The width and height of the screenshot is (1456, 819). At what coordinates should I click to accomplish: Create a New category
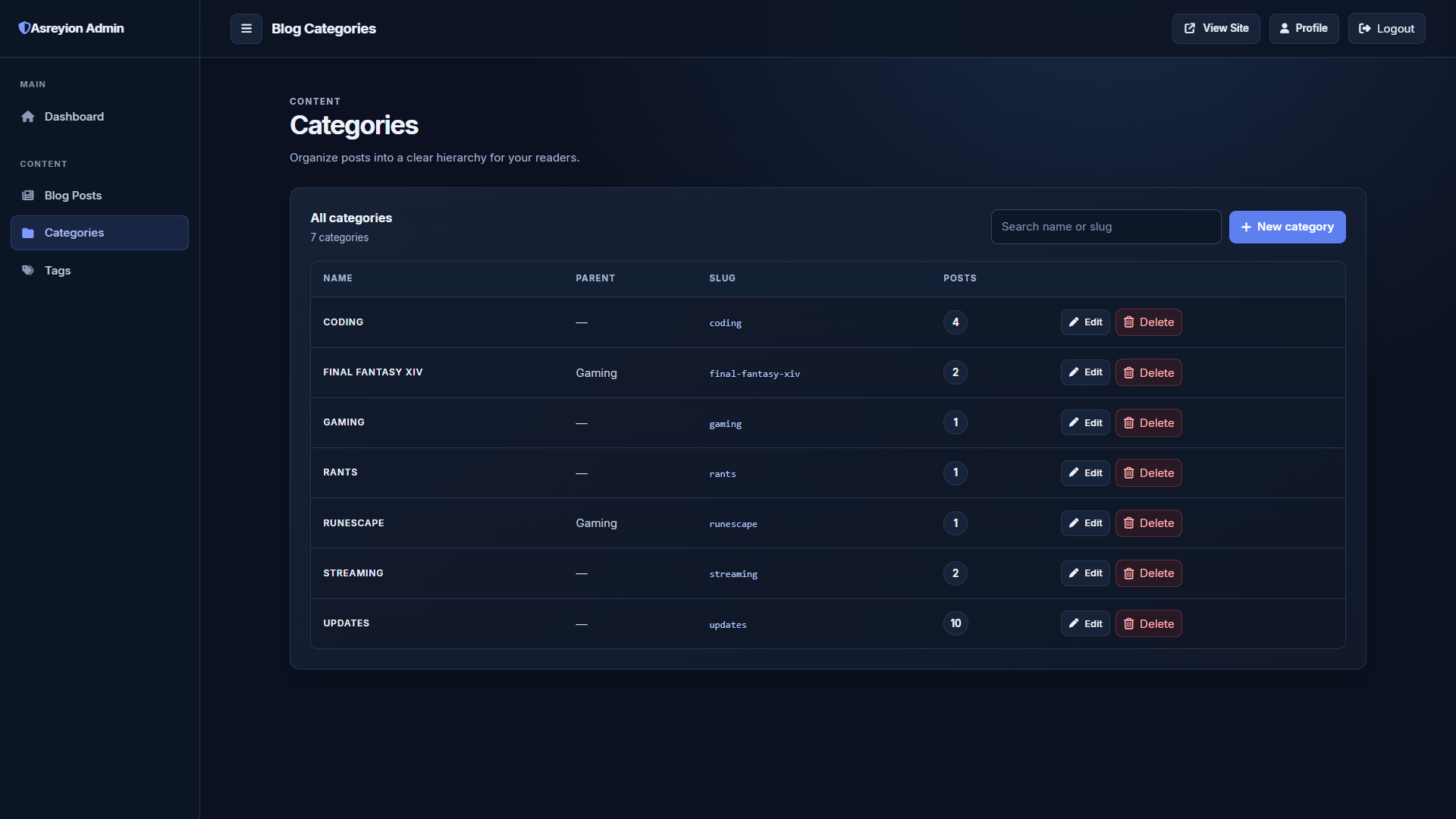1287,227
